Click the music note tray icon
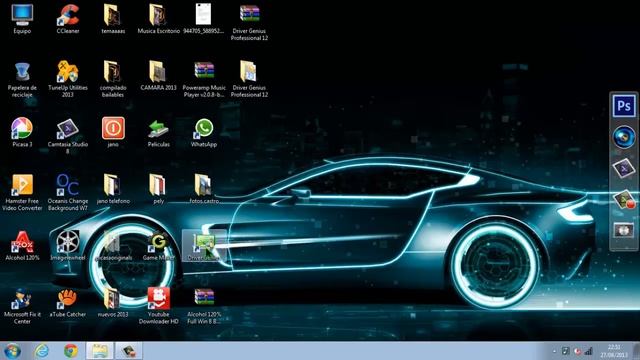This screenshot has width=640, height=360. (x=565, y=351)
